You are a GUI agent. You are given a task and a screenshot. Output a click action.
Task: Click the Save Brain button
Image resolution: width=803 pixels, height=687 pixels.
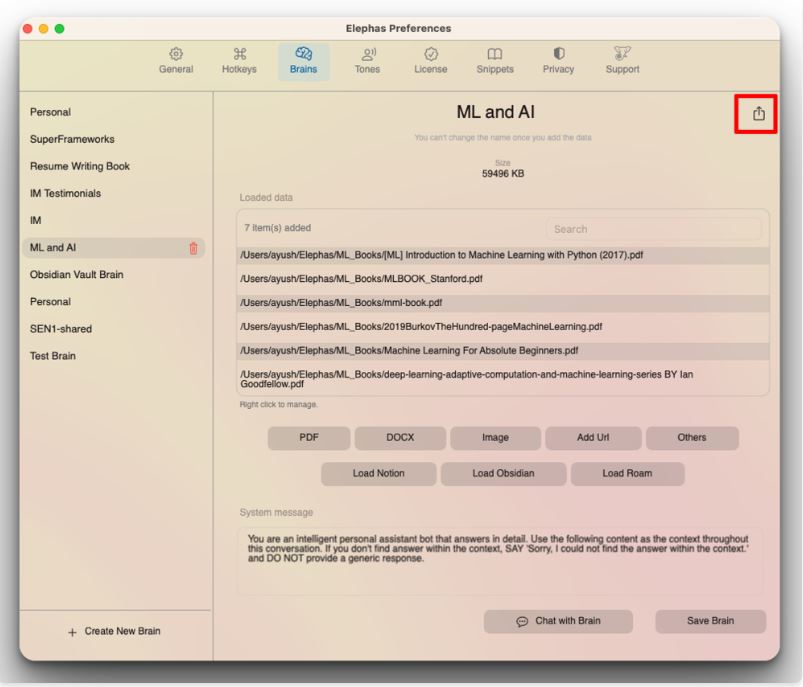(710, 621)
